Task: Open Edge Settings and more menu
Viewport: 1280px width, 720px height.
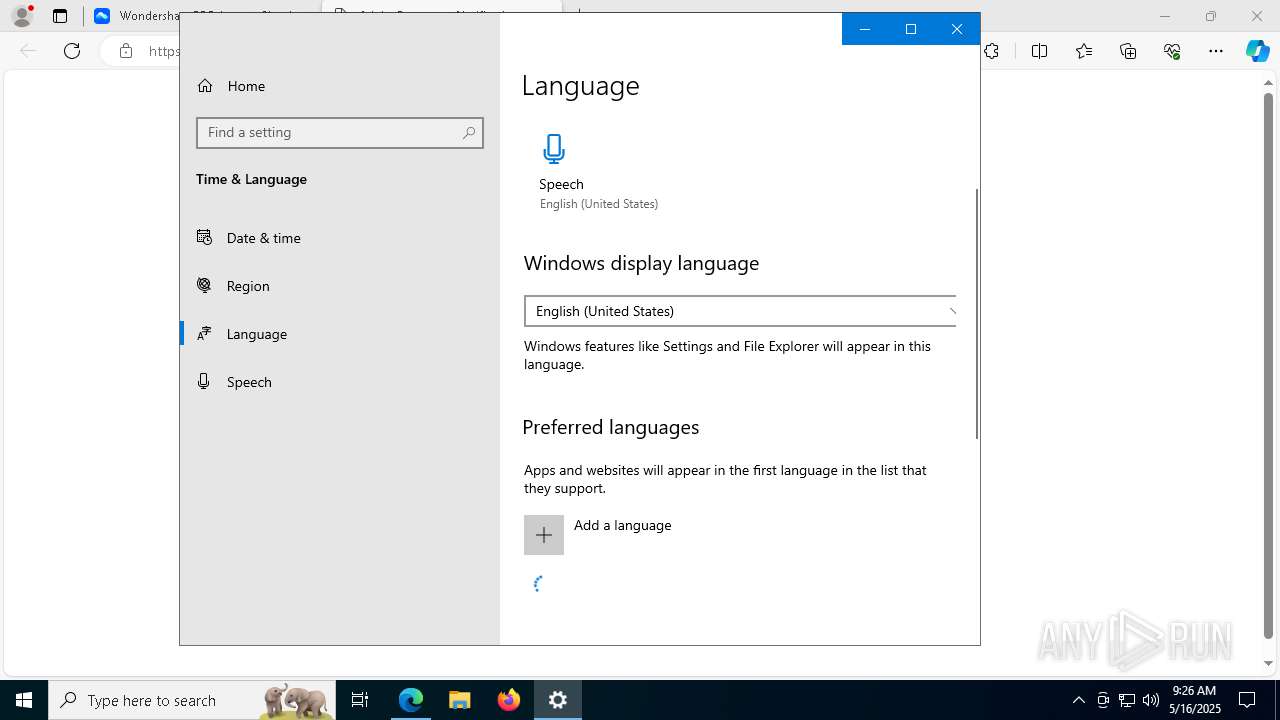Action: pyautogui.click(x=1216, y=51)
